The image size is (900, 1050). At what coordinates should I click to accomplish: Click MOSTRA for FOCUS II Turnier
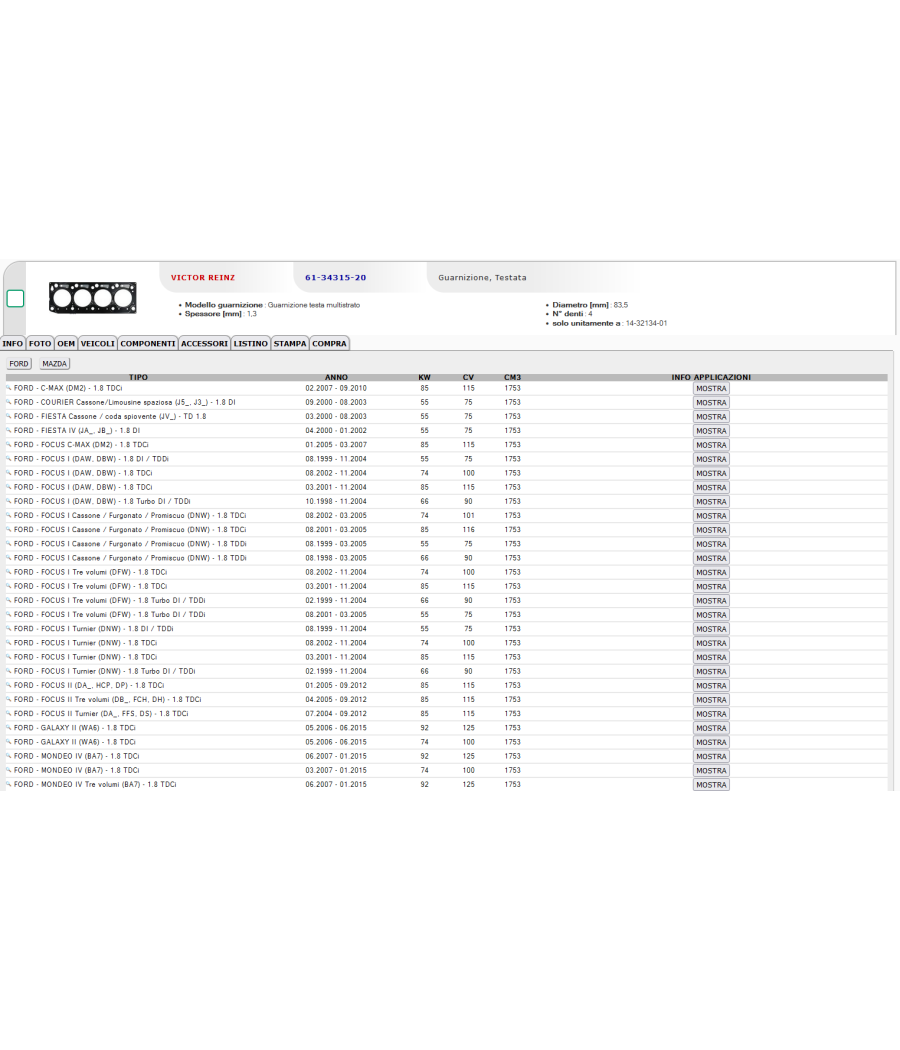[711, 714]
